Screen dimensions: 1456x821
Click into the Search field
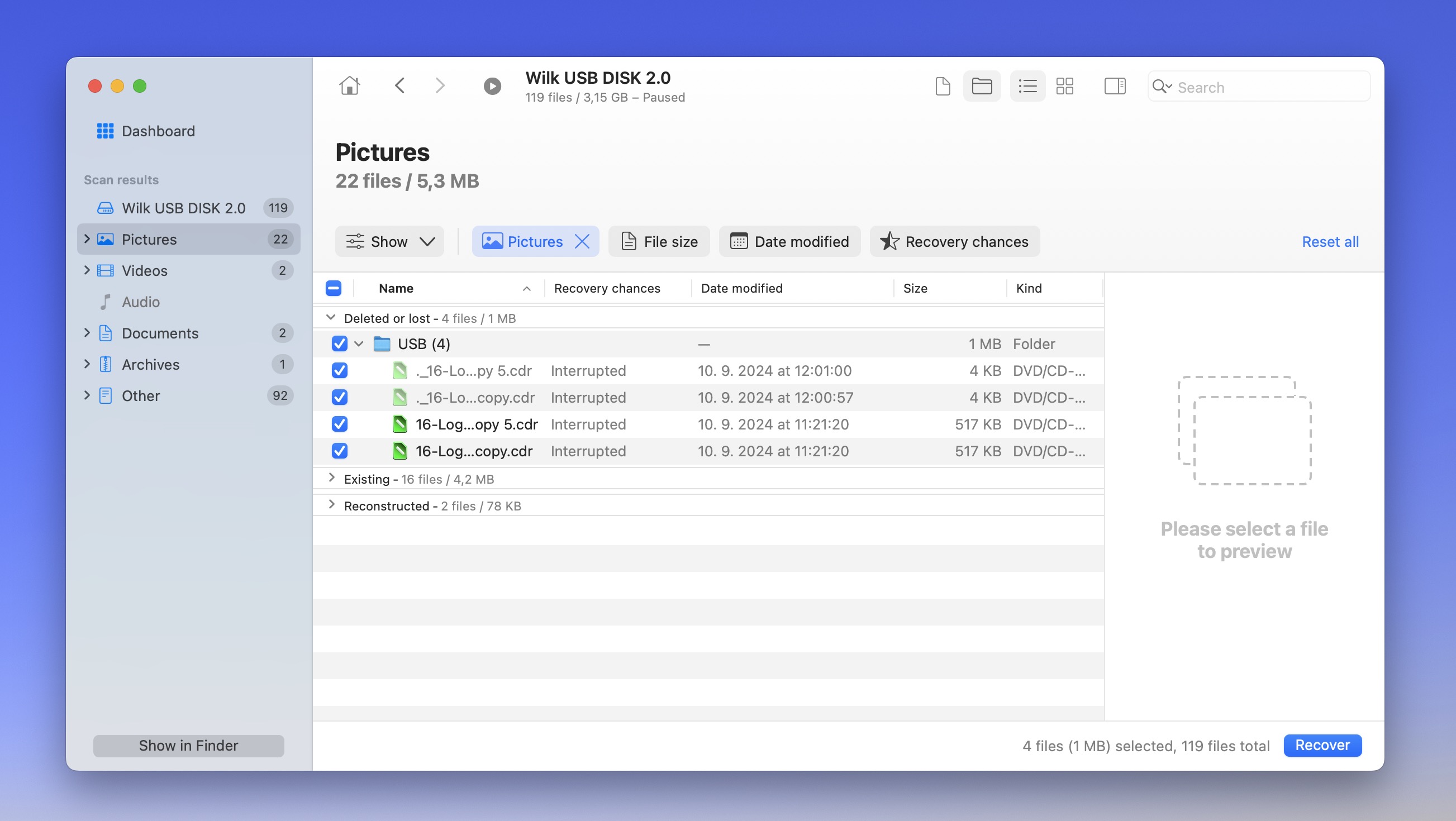pyautogui.click(x=1259, y=87)
